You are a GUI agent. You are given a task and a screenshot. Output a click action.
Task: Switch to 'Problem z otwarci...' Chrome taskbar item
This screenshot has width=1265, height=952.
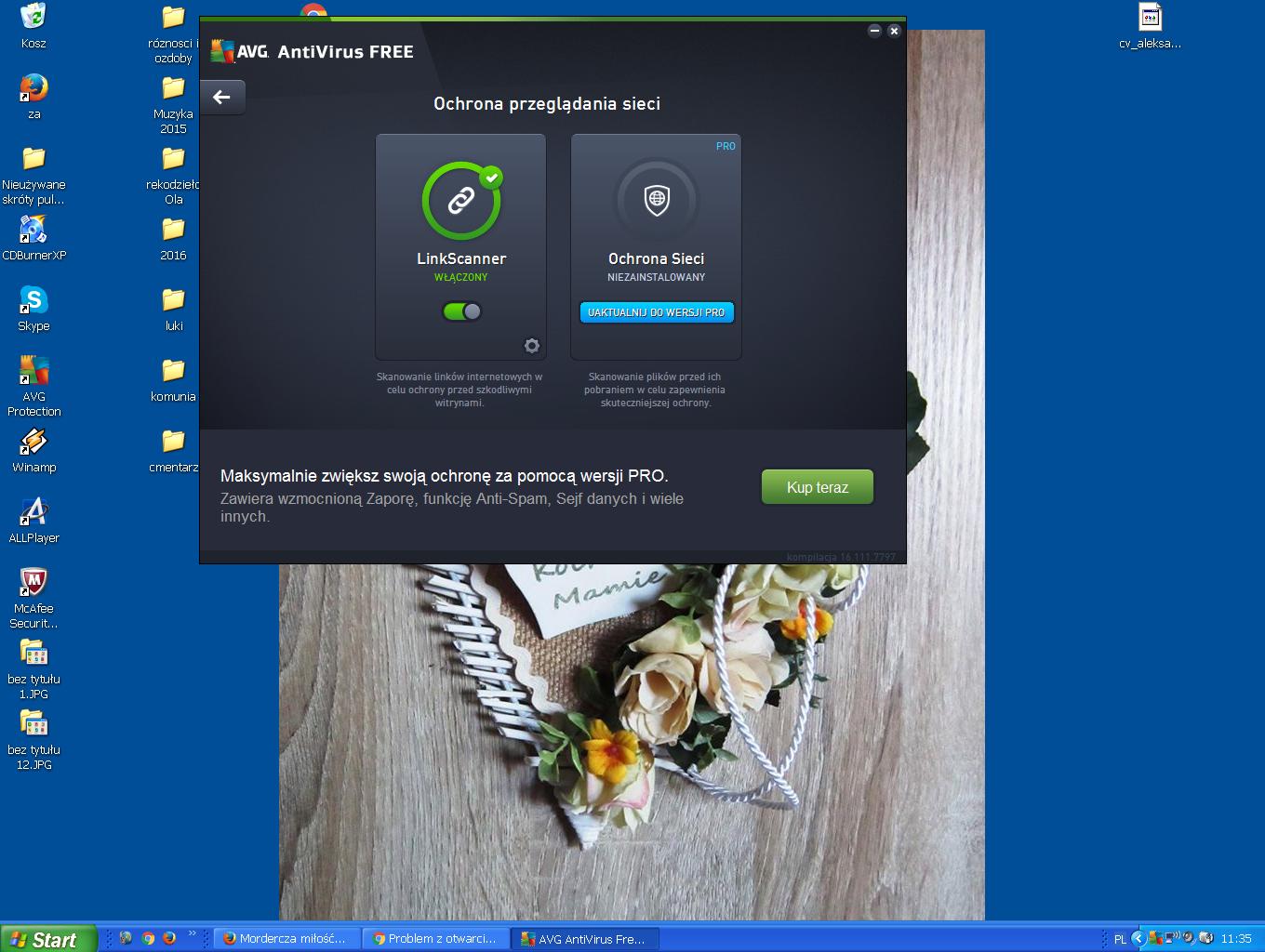pos(436,939)
